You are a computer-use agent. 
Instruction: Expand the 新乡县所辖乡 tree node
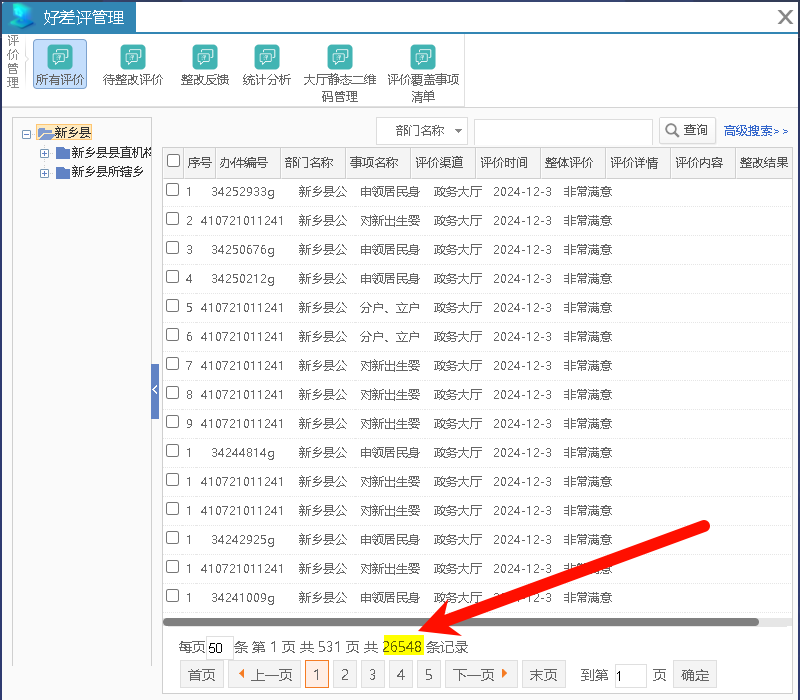(44, 173)
